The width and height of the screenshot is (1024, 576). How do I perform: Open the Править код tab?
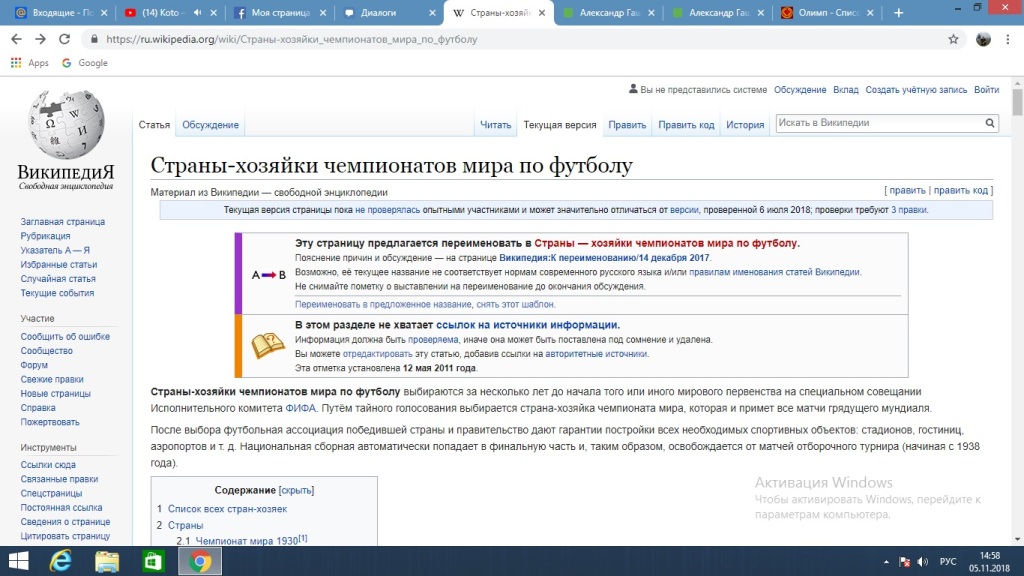click(686, 125)
